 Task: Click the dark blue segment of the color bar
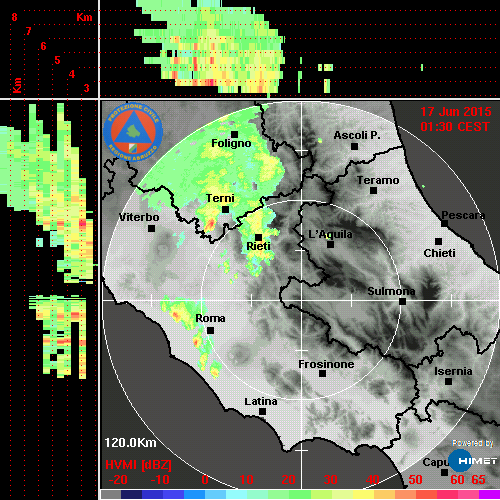point(132,494)
